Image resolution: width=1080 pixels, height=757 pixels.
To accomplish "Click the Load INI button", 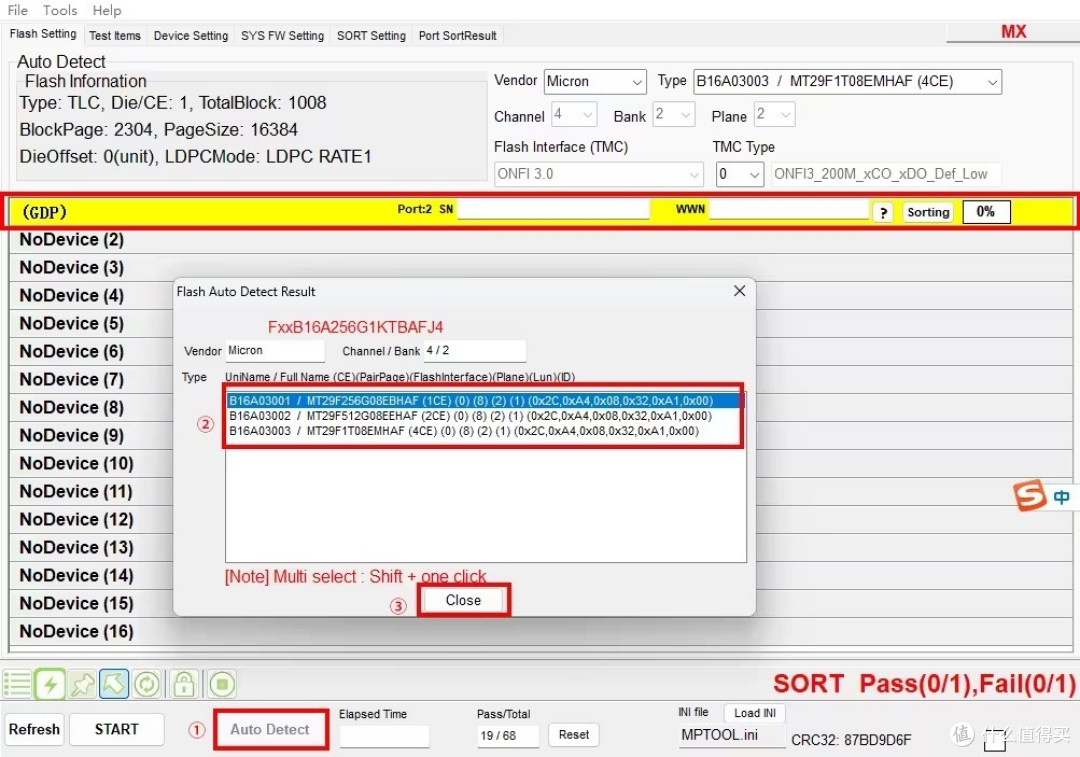I will point(755,713).
